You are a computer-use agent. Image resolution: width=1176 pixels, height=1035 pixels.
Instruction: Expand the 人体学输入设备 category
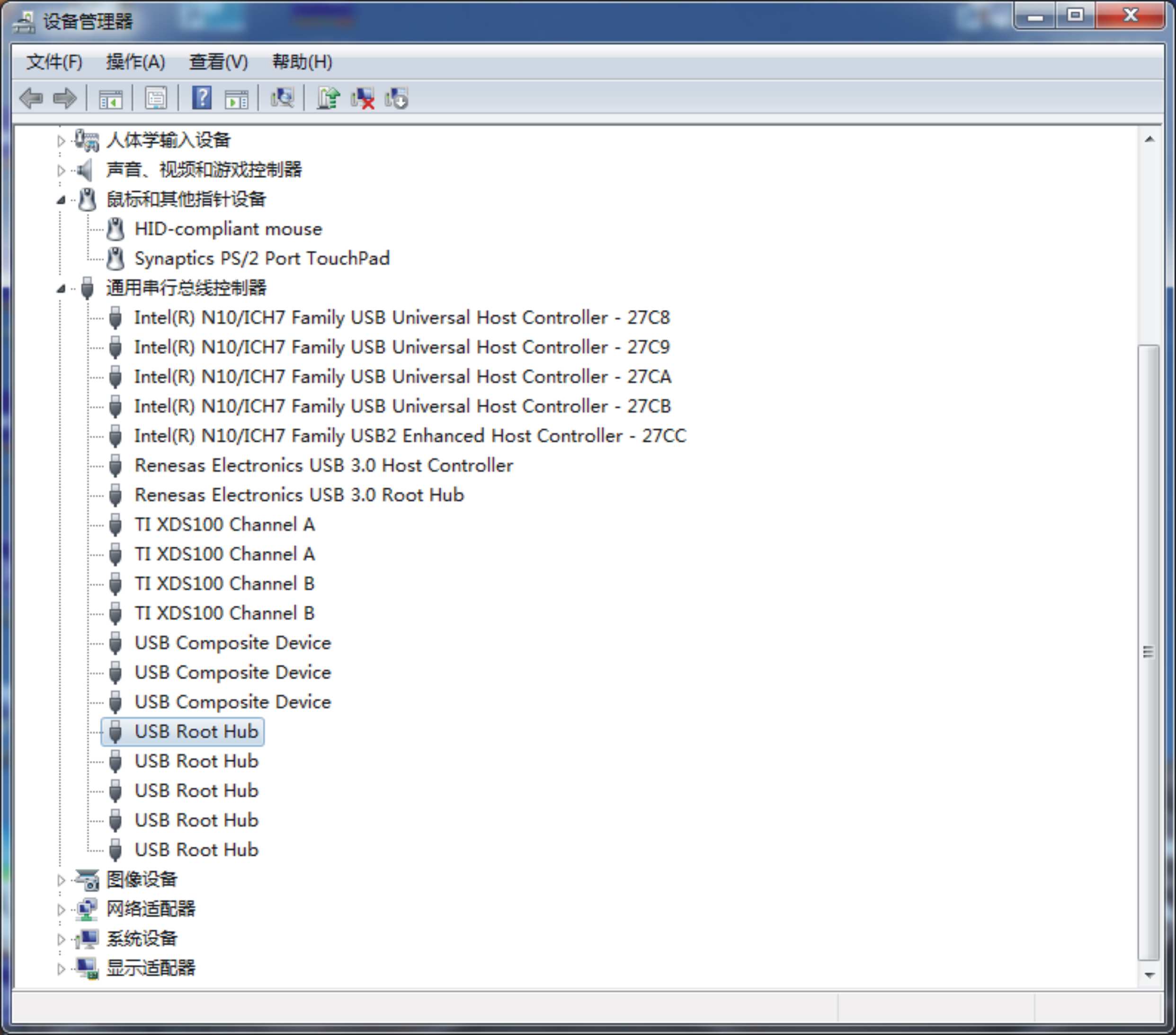coord(61,140)
